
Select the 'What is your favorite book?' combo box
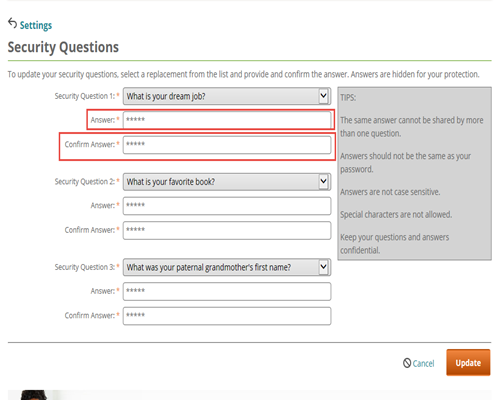227,182
